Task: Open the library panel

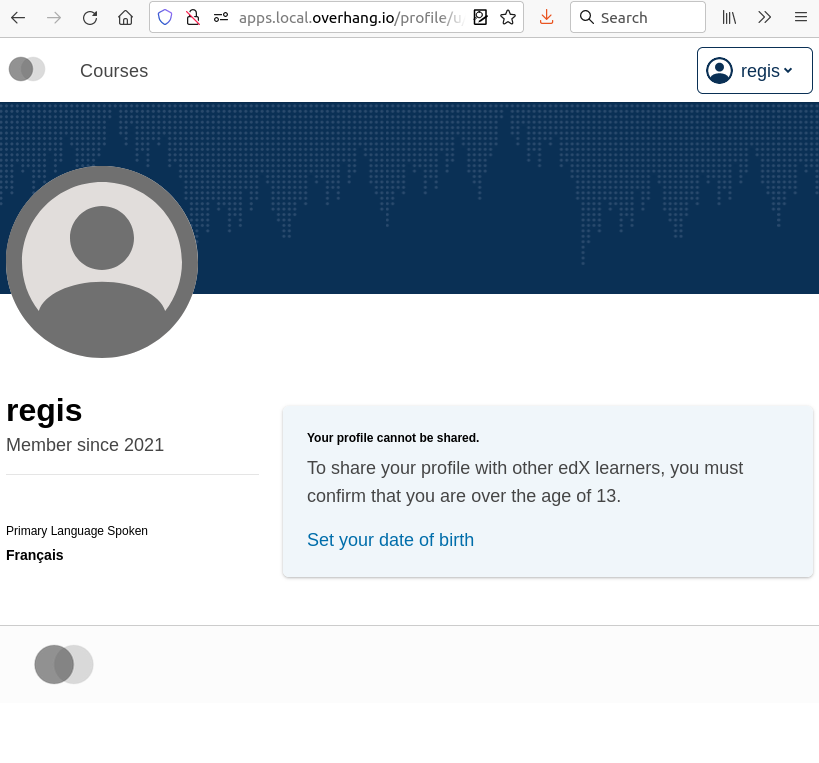Action: point(729,17)
